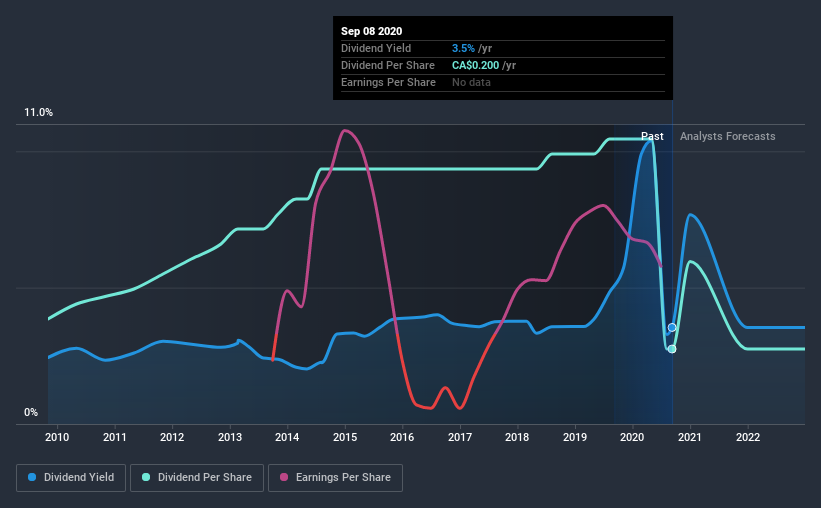This screenshot has height=508, width=821.
Task: Click the 11.0% y-axis label
Action: click(x=38, y=113)
